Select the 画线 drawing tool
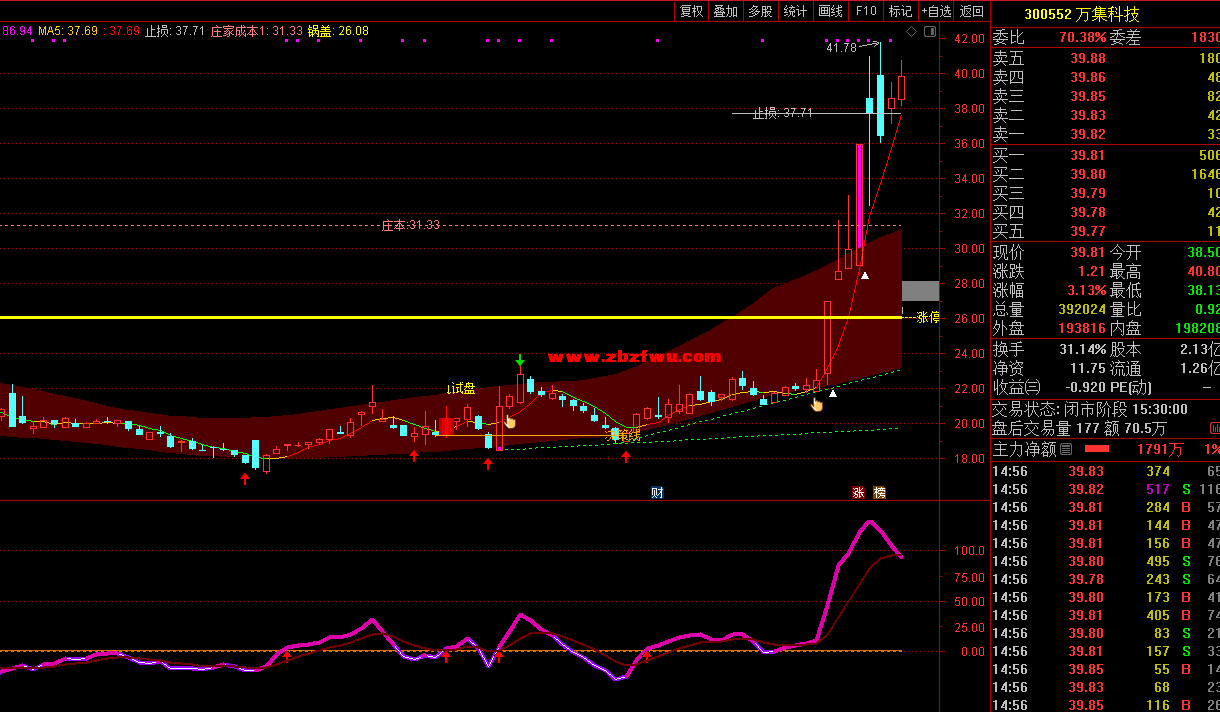 click(830, 11)
